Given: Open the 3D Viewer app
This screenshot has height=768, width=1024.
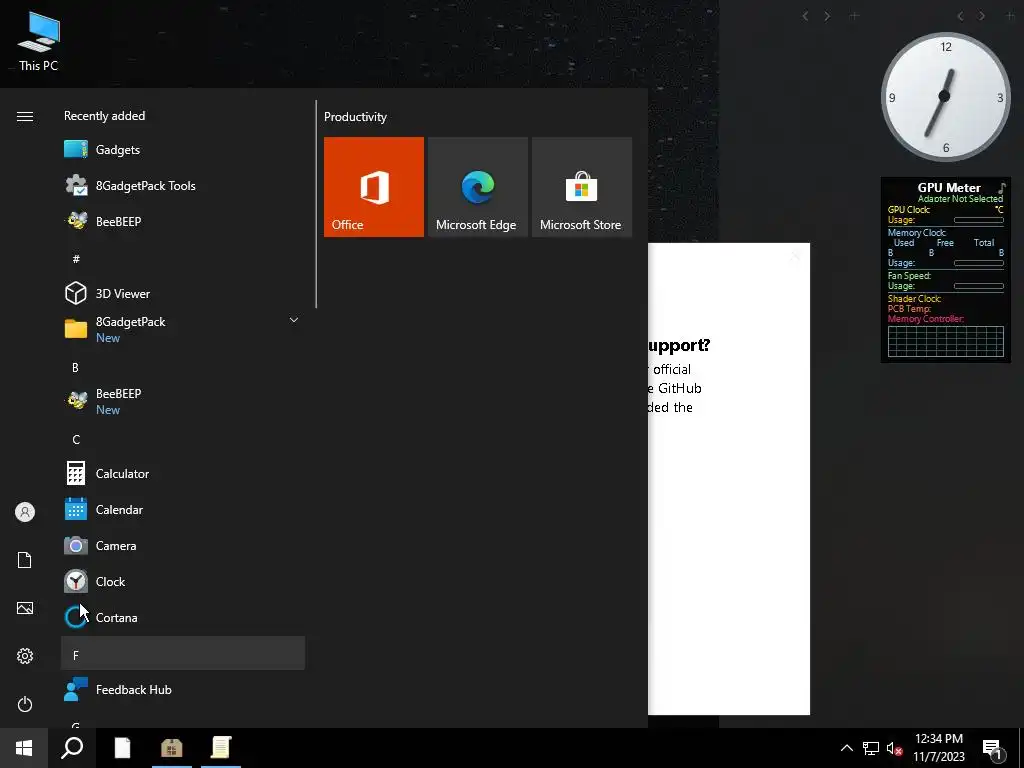Looking at the screenshot, I should 183,293.
